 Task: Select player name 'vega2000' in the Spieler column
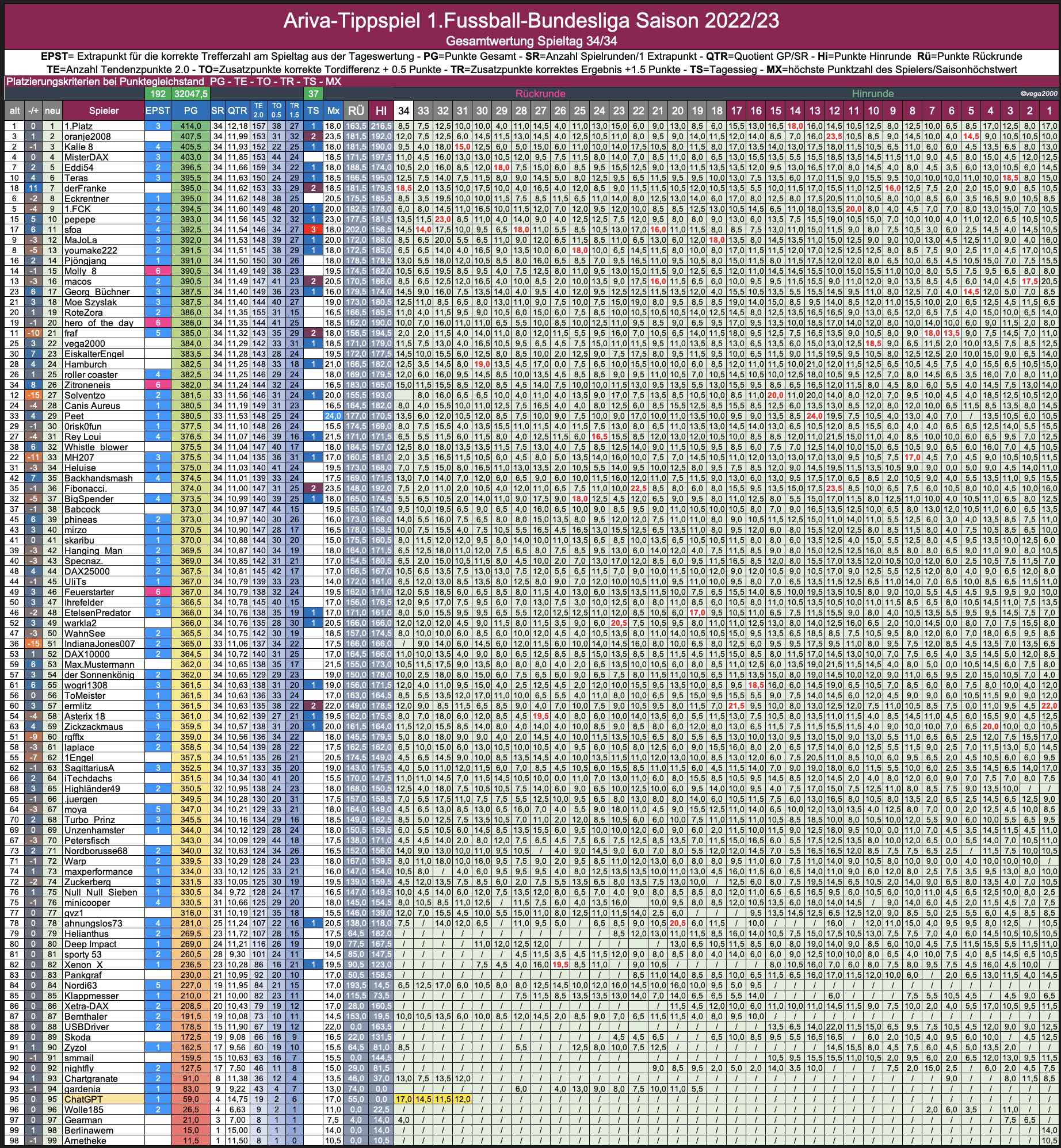85,343
